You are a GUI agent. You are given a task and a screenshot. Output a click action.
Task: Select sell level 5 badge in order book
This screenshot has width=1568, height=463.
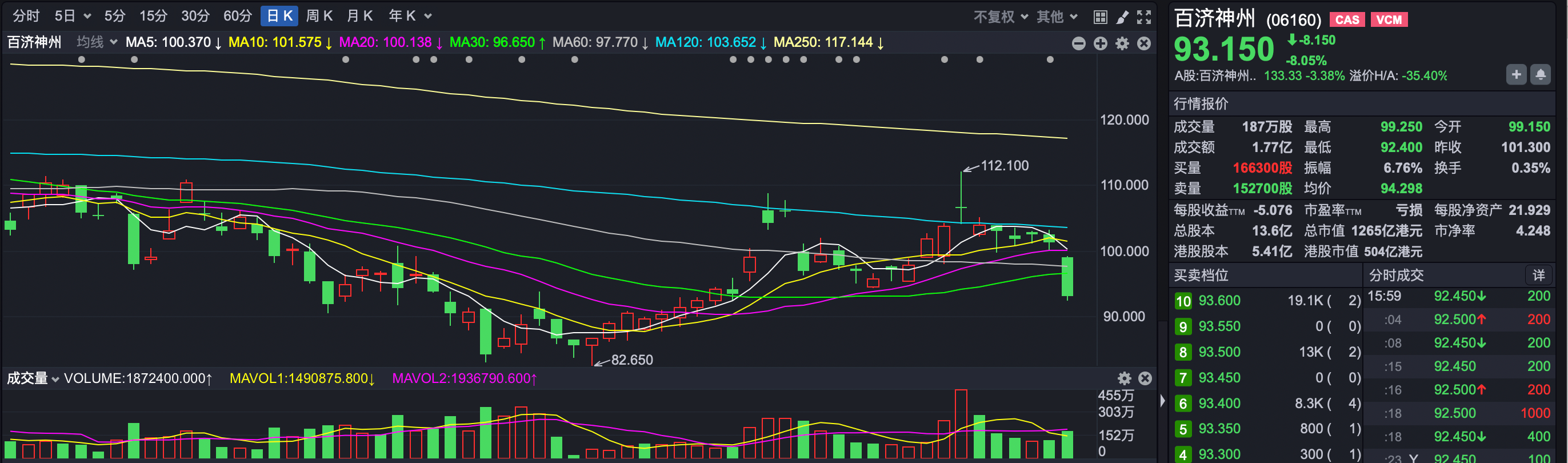click(x=1183, y=429)
